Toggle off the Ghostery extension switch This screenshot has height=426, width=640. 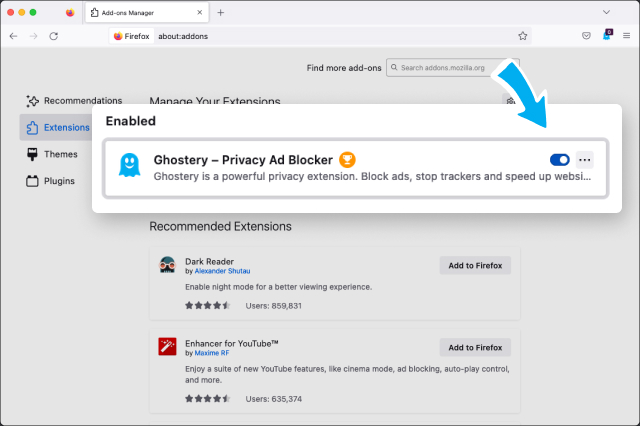pyautogui.click(x=559, y=160)
